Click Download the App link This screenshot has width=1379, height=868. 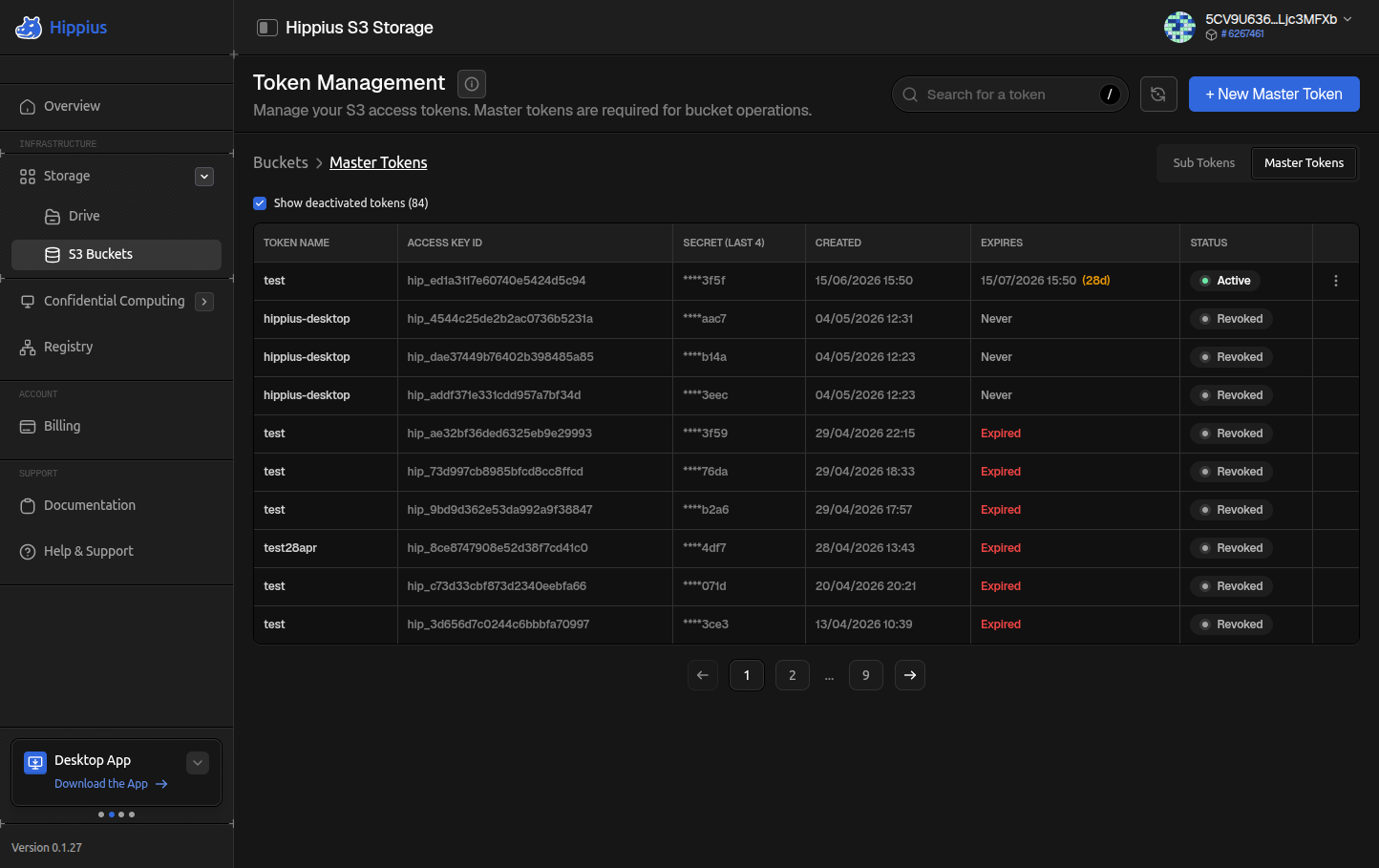111,784
